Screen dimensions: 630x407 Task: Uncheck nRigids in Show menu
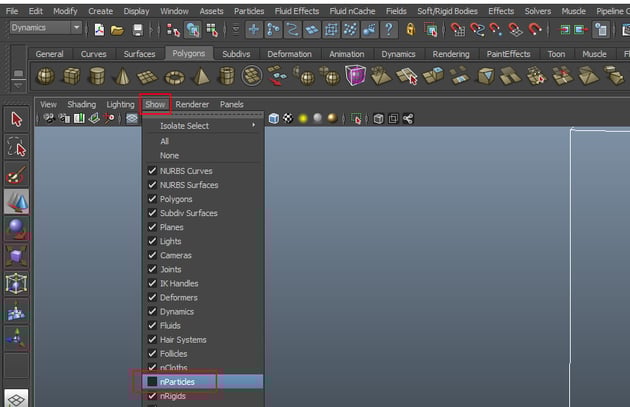(203, 396)
